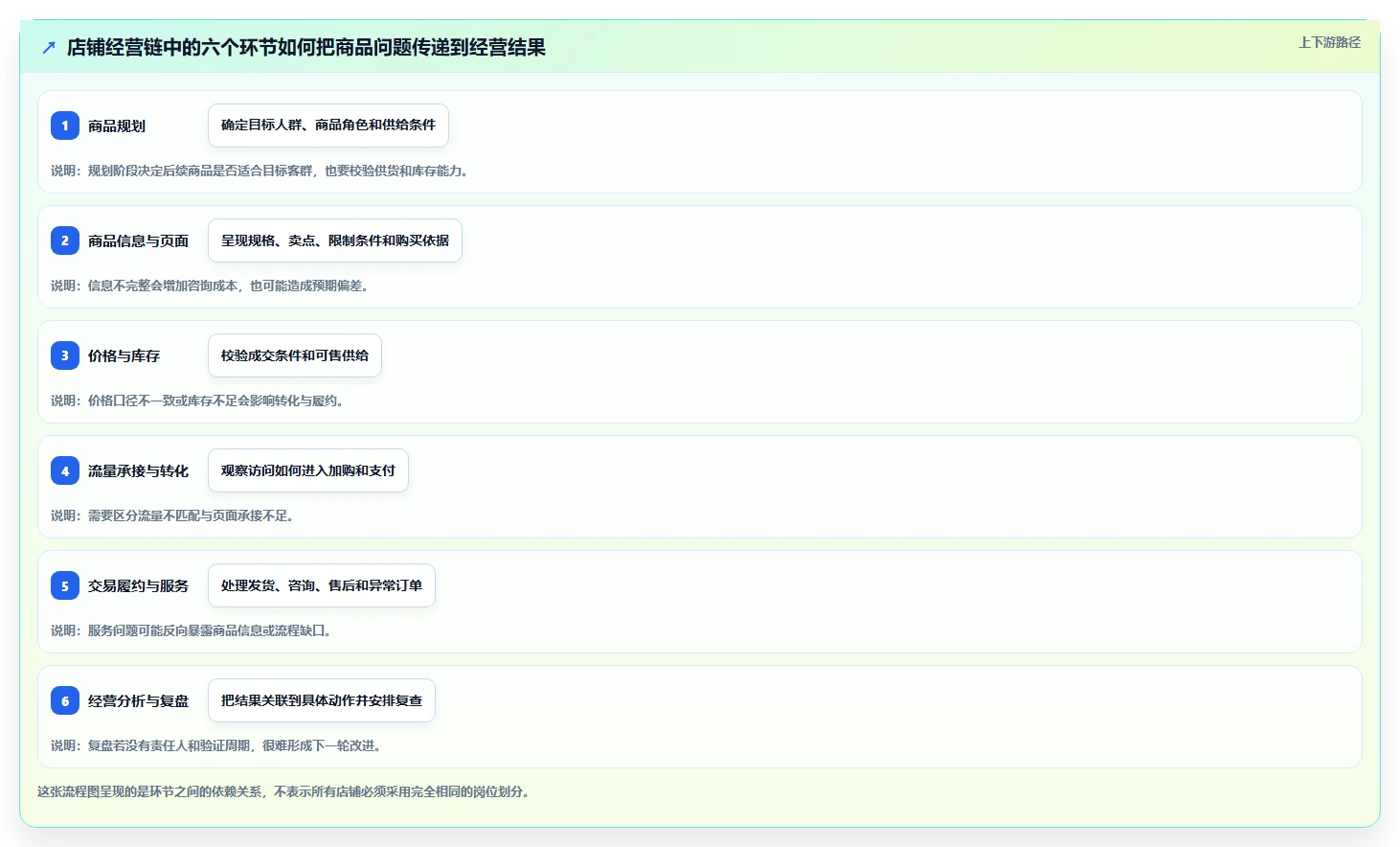The width and height of the screenshot is (1400, 847).
Task: Click the note 服务问题可能反向暴露商品信息
Action: [x=191, y=630]
